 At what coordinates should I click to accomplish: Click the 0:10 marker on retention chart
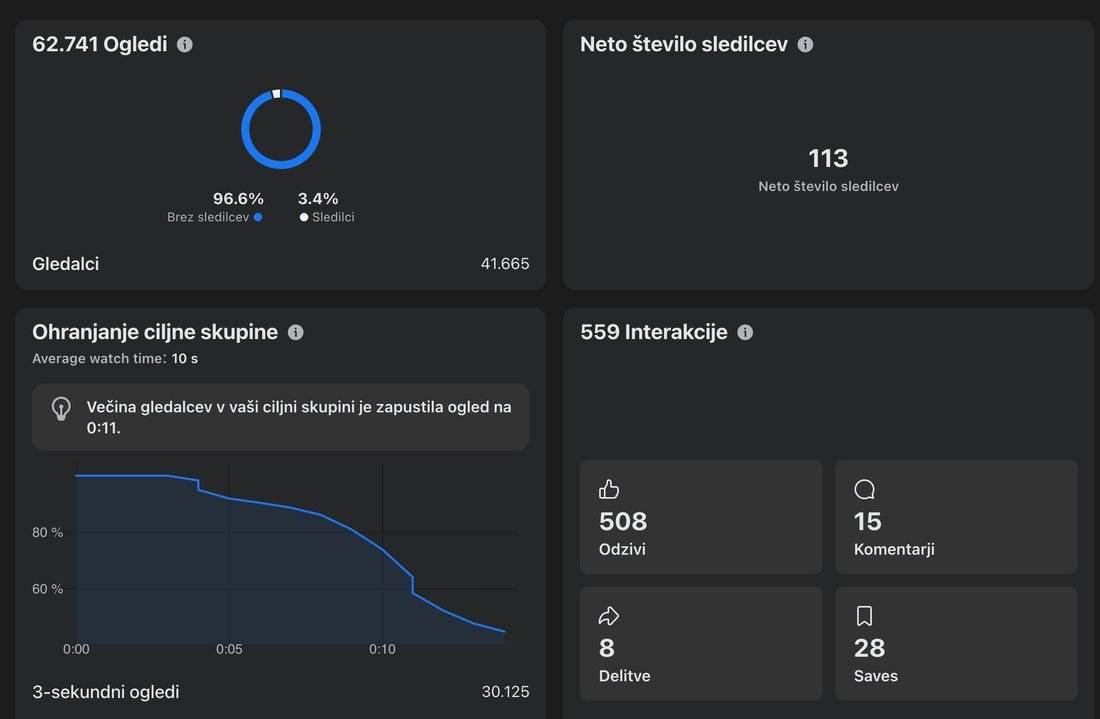382,650
